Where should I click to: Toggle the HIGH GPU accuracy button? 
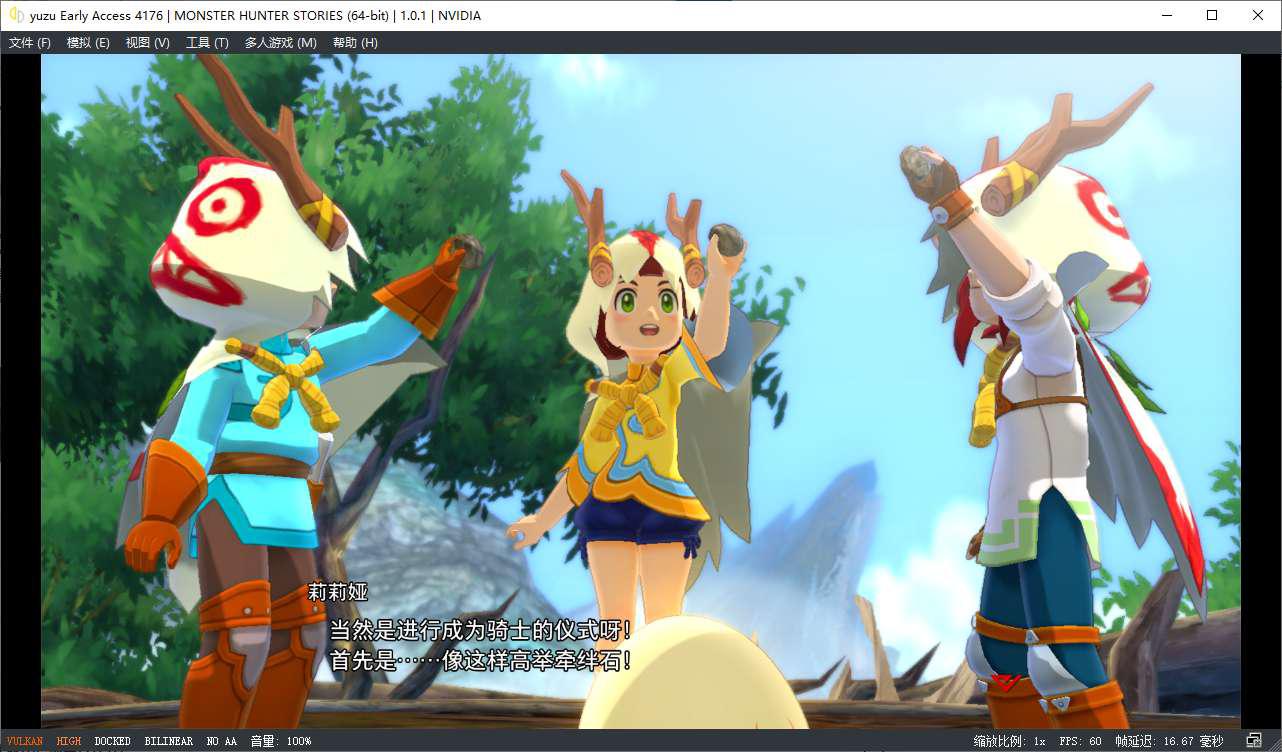(x=69, y=741)
